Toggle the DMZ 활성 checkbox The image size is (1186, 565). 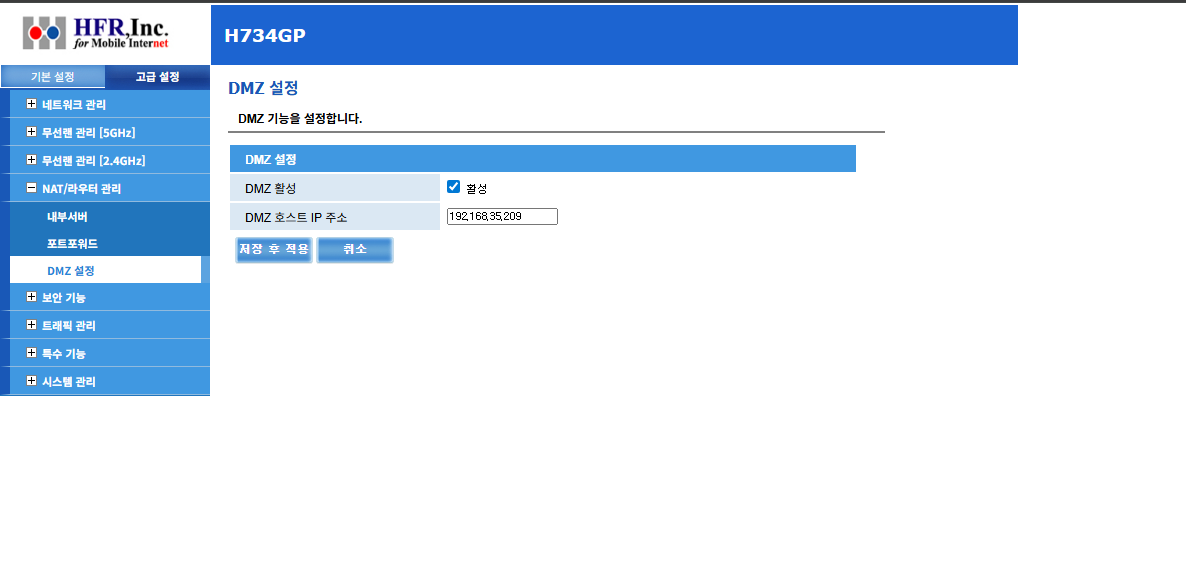(x=453, y=187)
